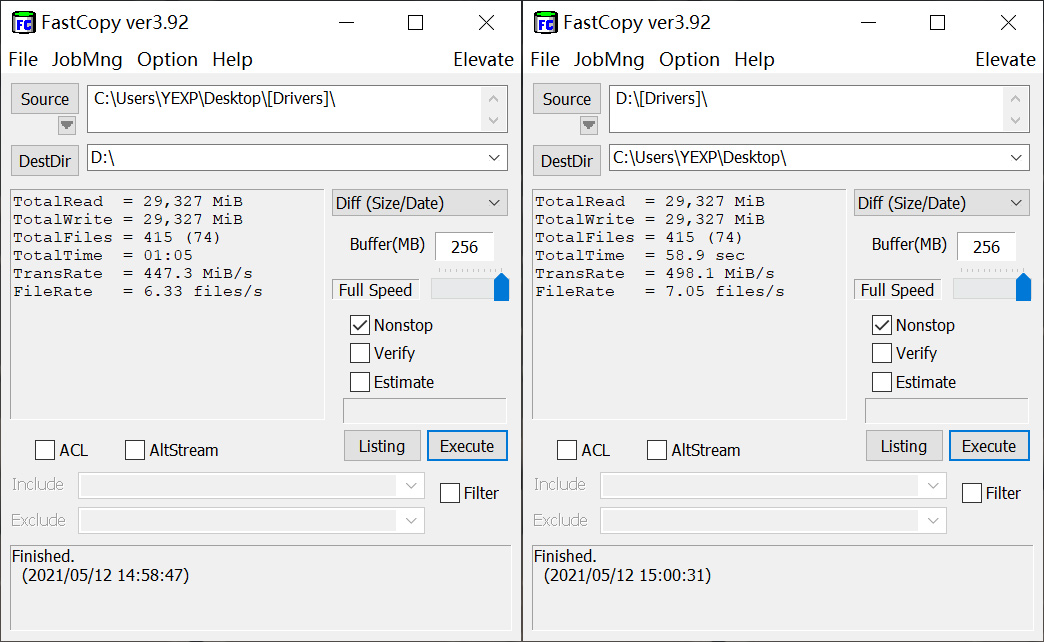
Task: Click source field scroll-down arrow in left window
Action: pos(493,121)
